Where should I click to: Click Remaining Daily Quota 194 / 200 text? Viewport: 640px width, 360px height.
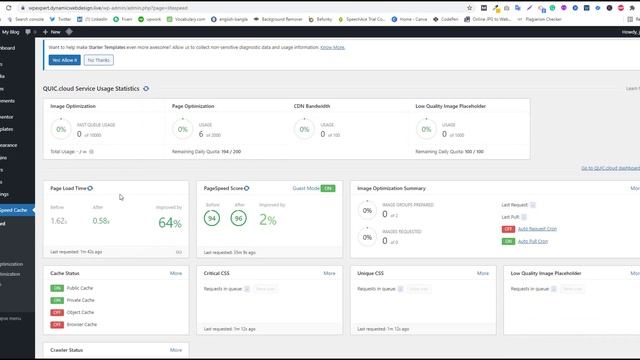(x=207, y=151)
